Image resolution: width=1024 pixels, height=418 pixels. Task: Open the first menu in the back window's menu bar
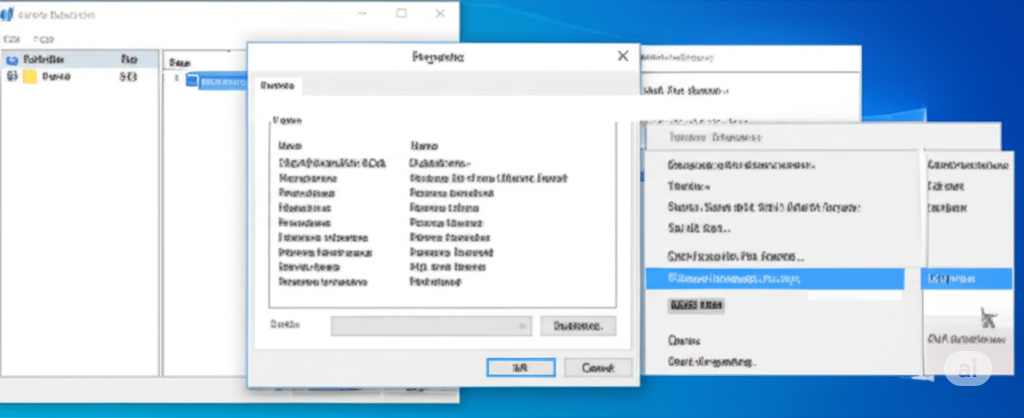(x=11, y=39)
